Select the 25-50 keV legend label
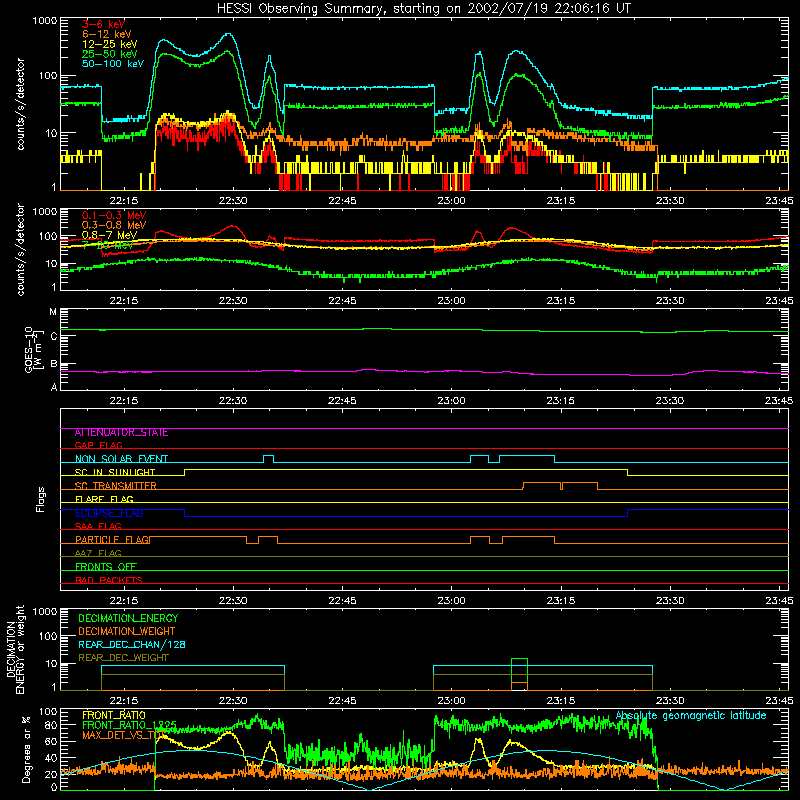Image resolution: width=800 pixels, height=800 pixels. tap(109, 54)
